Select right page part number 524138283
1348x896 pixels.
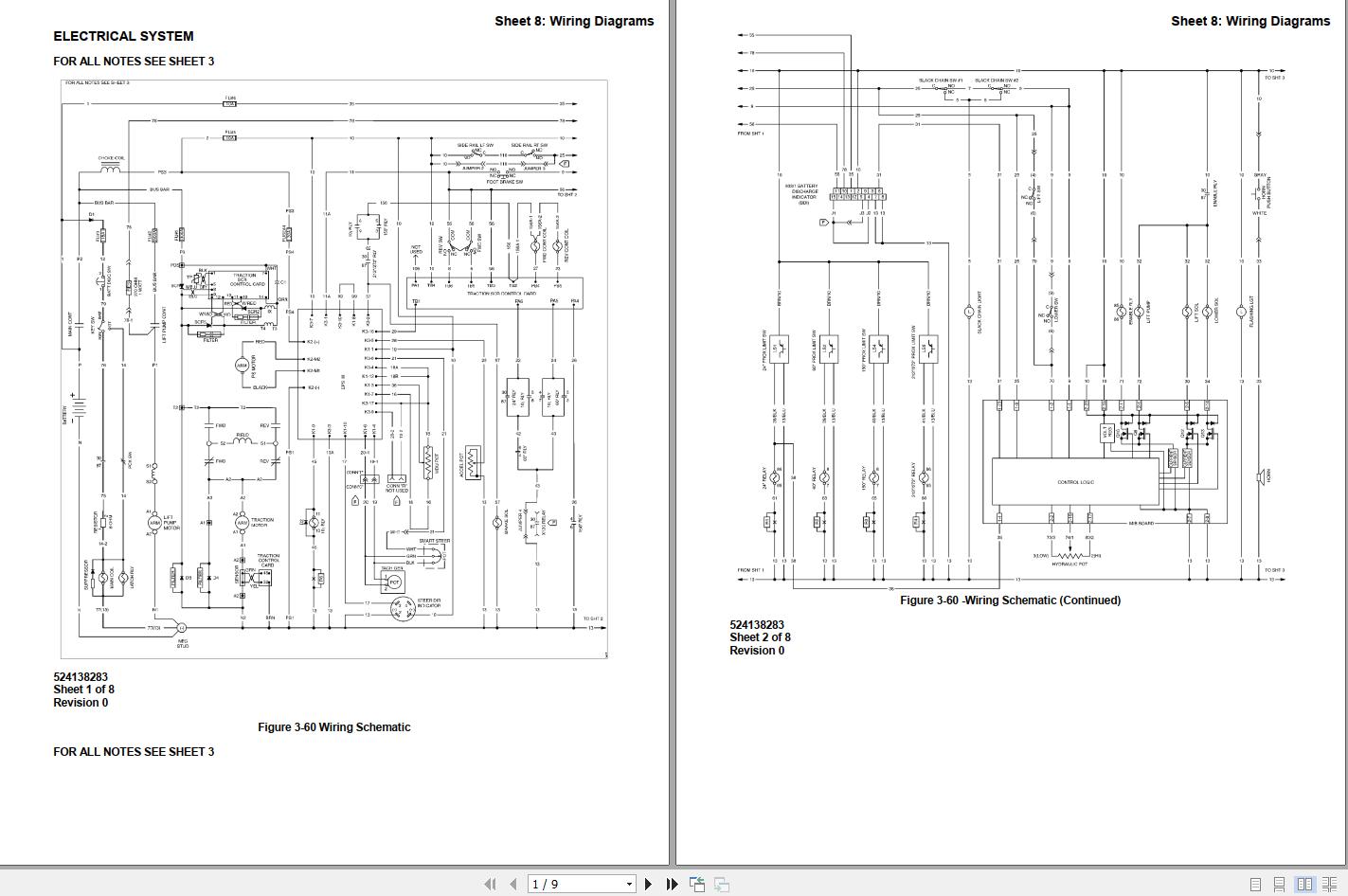click(757, 625)
